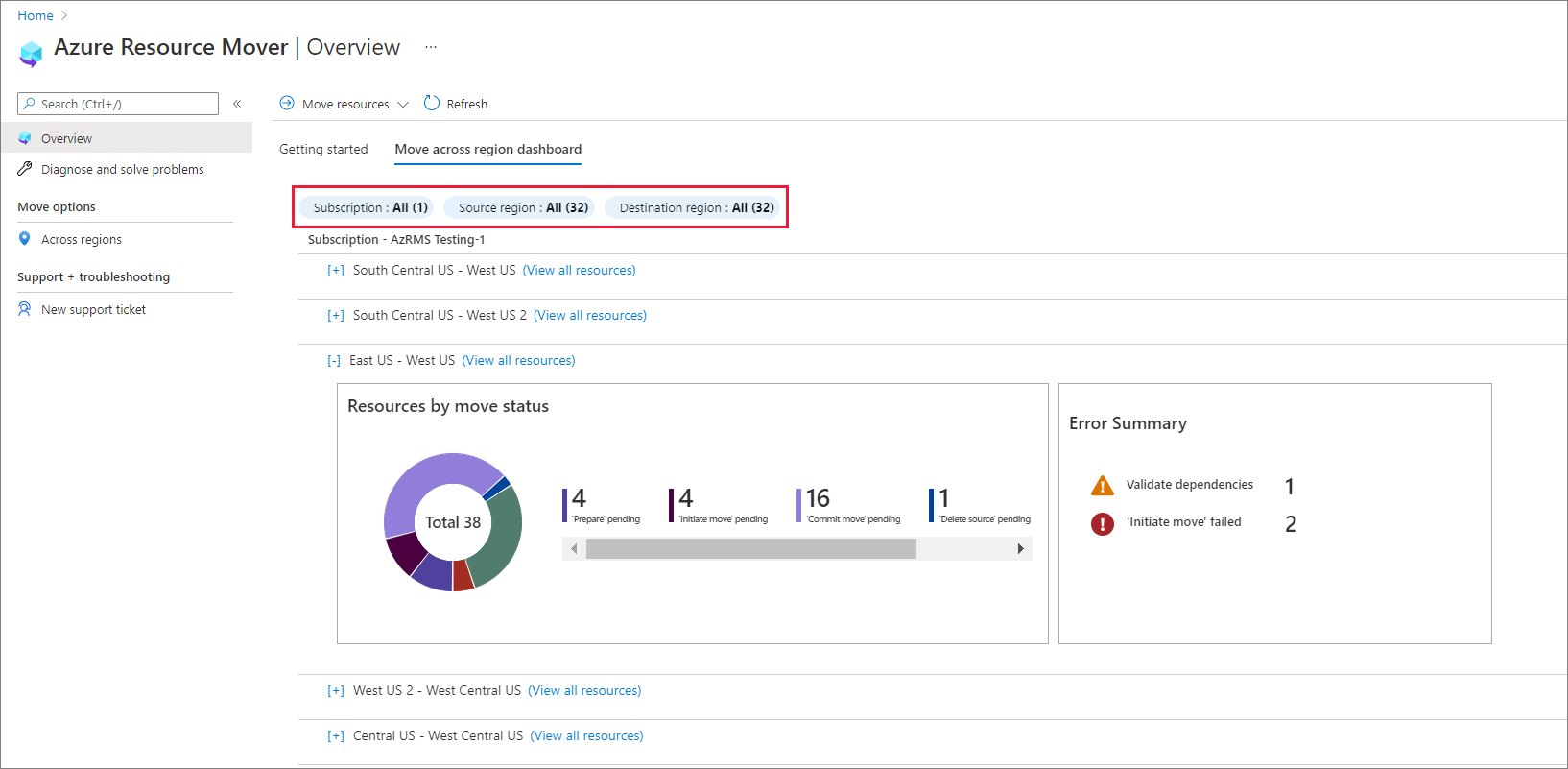Screen dimensions: 1568x769
Task: Expand West US 2 - West Central US group
Action: [x=336, y=691]
